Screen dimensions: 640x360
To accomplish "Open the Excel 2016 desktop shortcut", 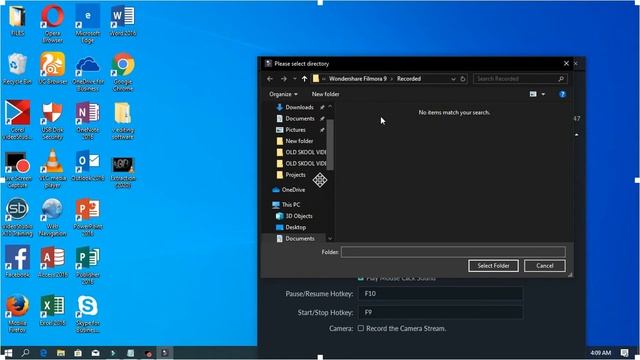I will (52, 310).
